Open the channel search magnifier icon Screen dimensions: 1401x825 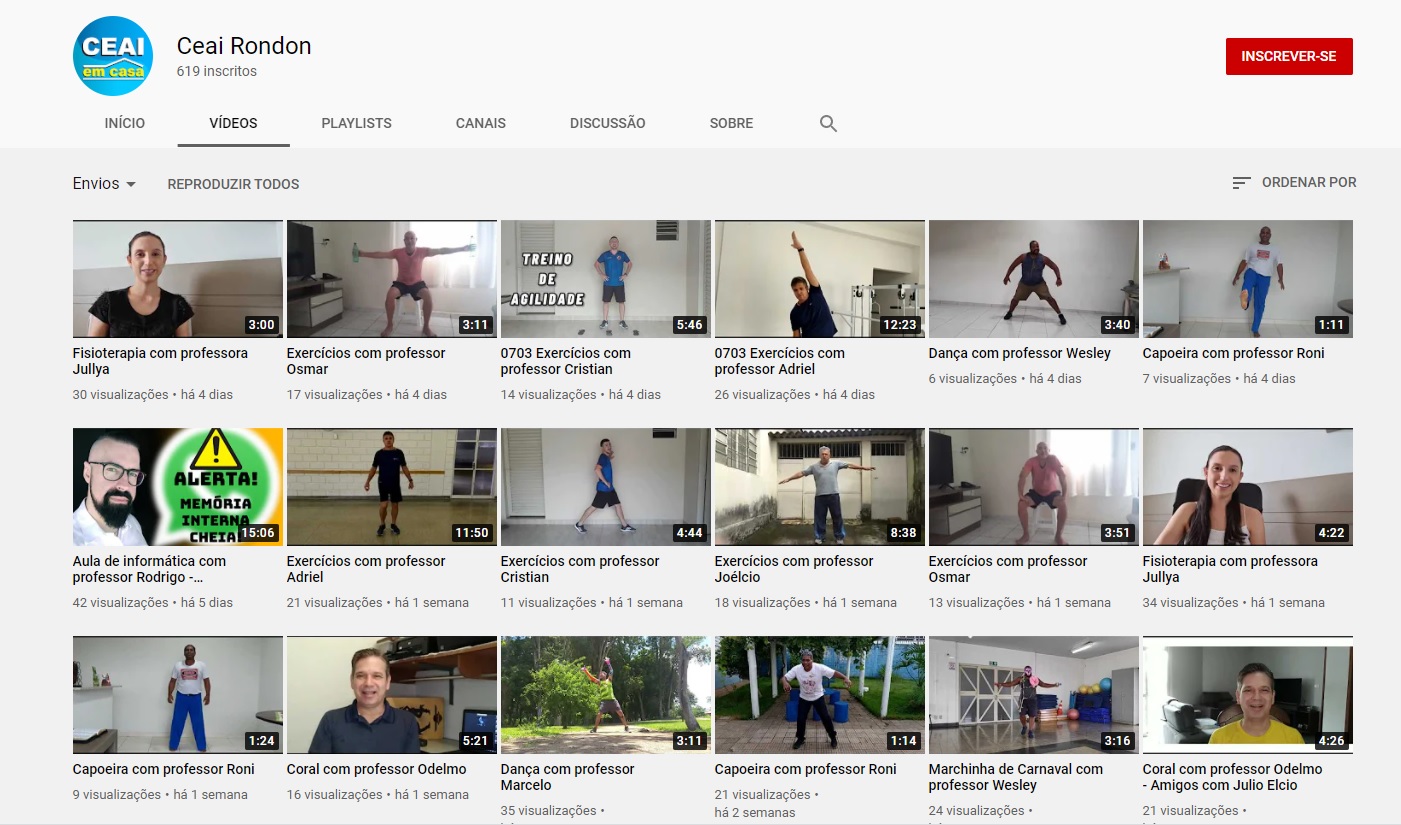pyautogui.click(x=828, y=124)
